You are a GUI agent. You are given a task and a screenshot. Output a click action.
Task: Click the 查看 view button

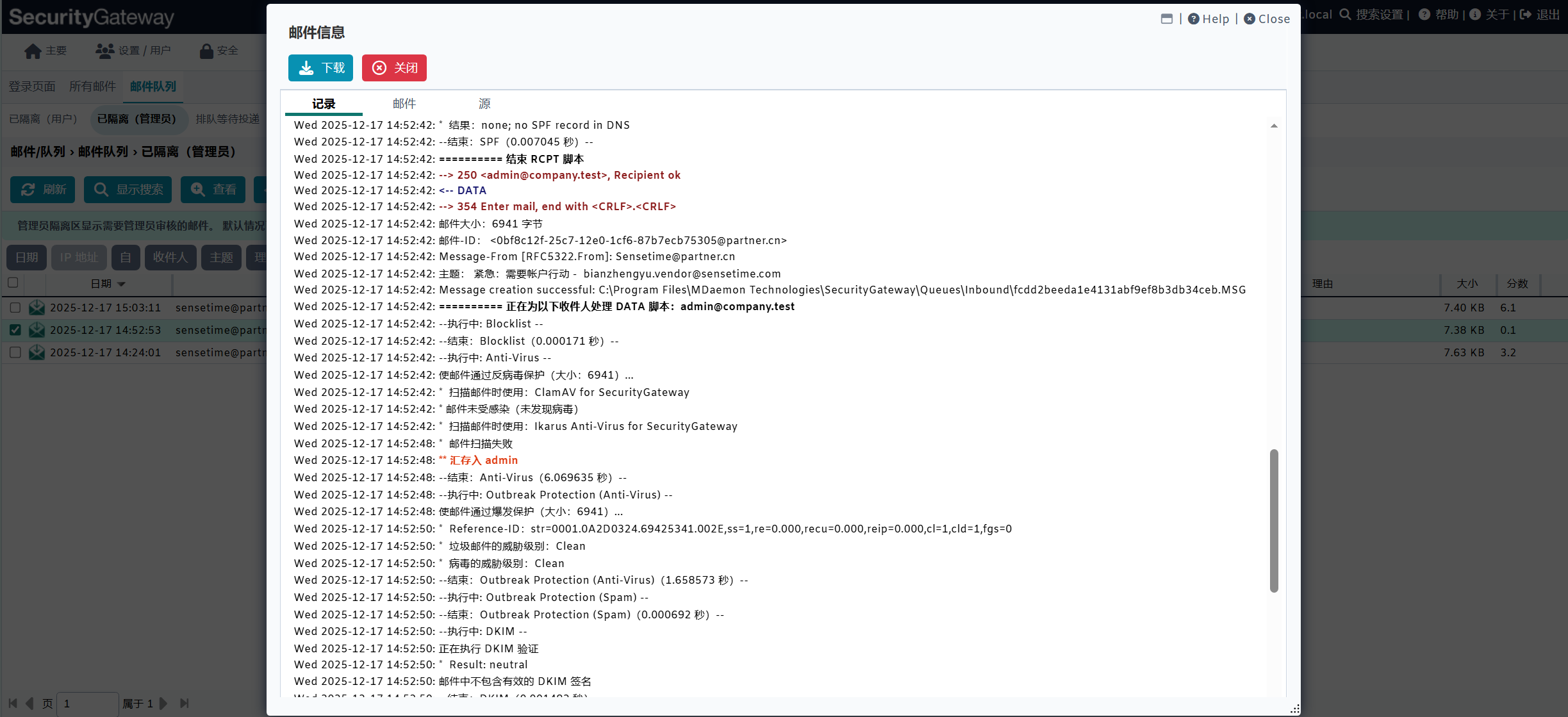[x=213, y=190]
